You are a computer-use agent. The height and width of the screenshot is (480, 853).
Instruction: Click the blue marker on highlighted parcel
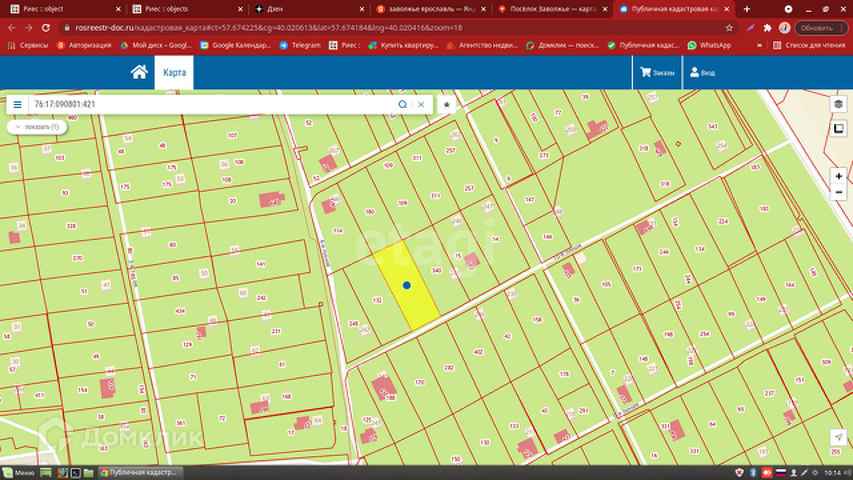pos(407,285)
